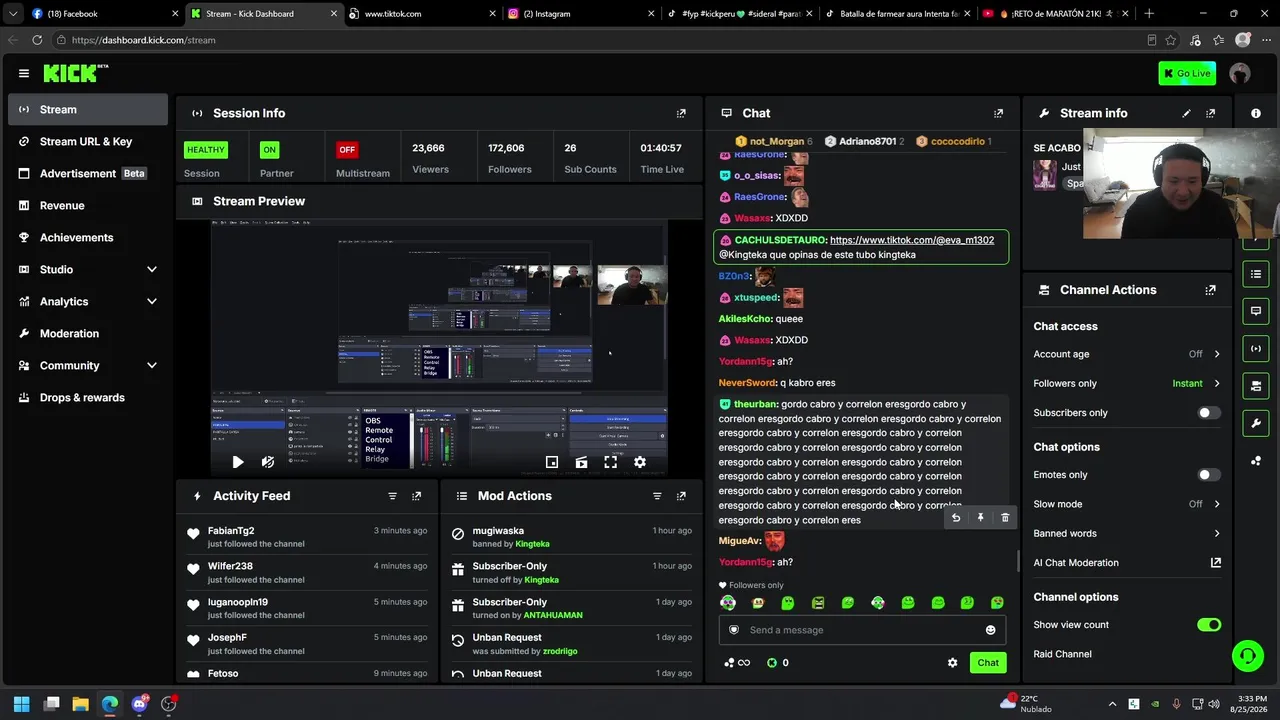The height and width of the screenshot is (720, 1280).
Task: Open Stream in the sidebar
Action: point(88,110)
